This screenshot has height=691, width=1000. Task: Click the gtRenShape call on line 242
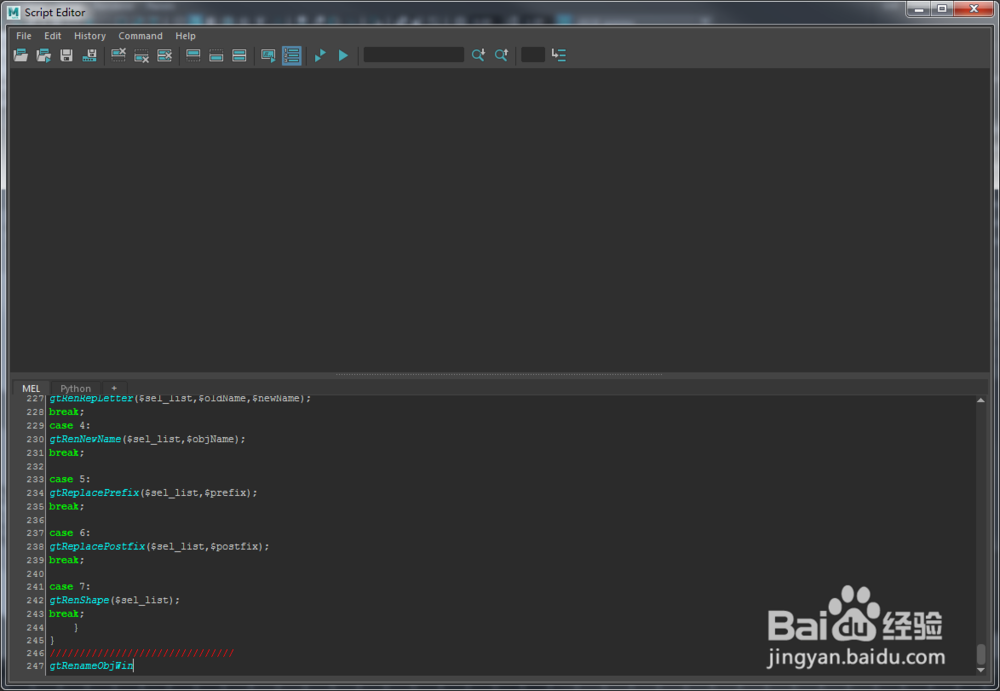79,600
